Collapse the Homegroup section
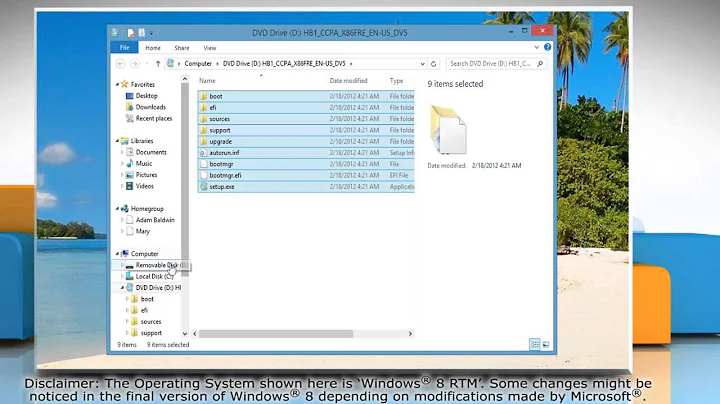720x404 pixels. [117, 208]
